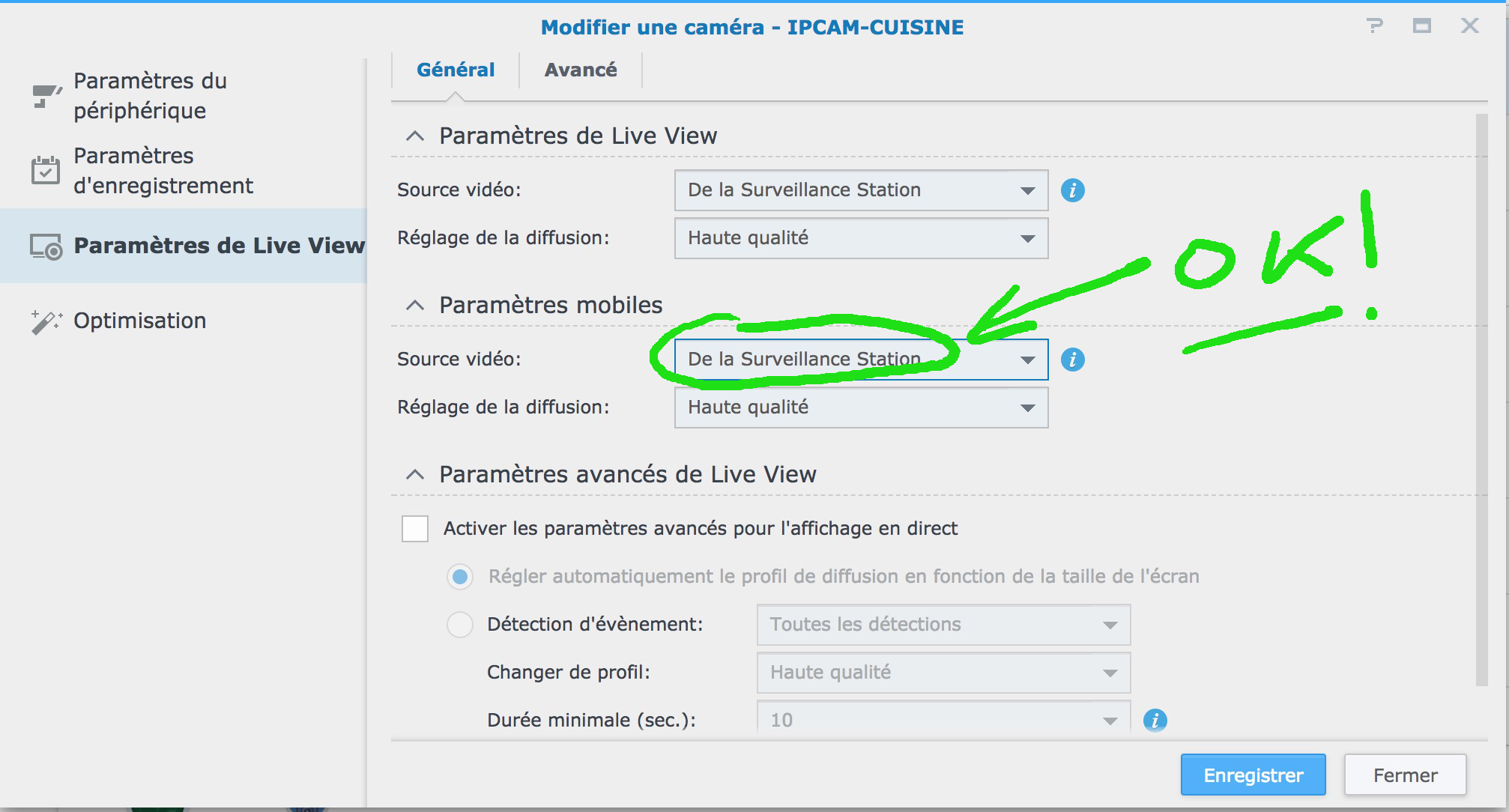
Task: Select automatic streaming profile radio button
Action: tap(460, 577)
